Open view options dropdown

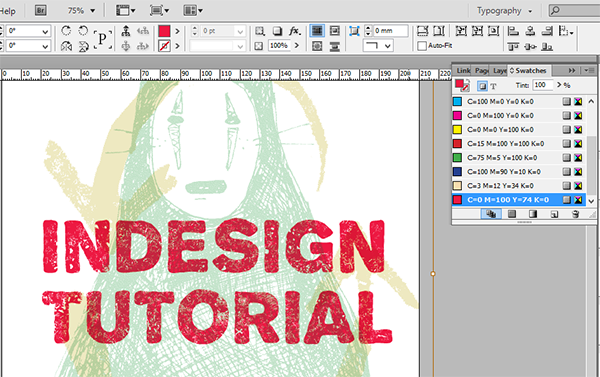126,11
